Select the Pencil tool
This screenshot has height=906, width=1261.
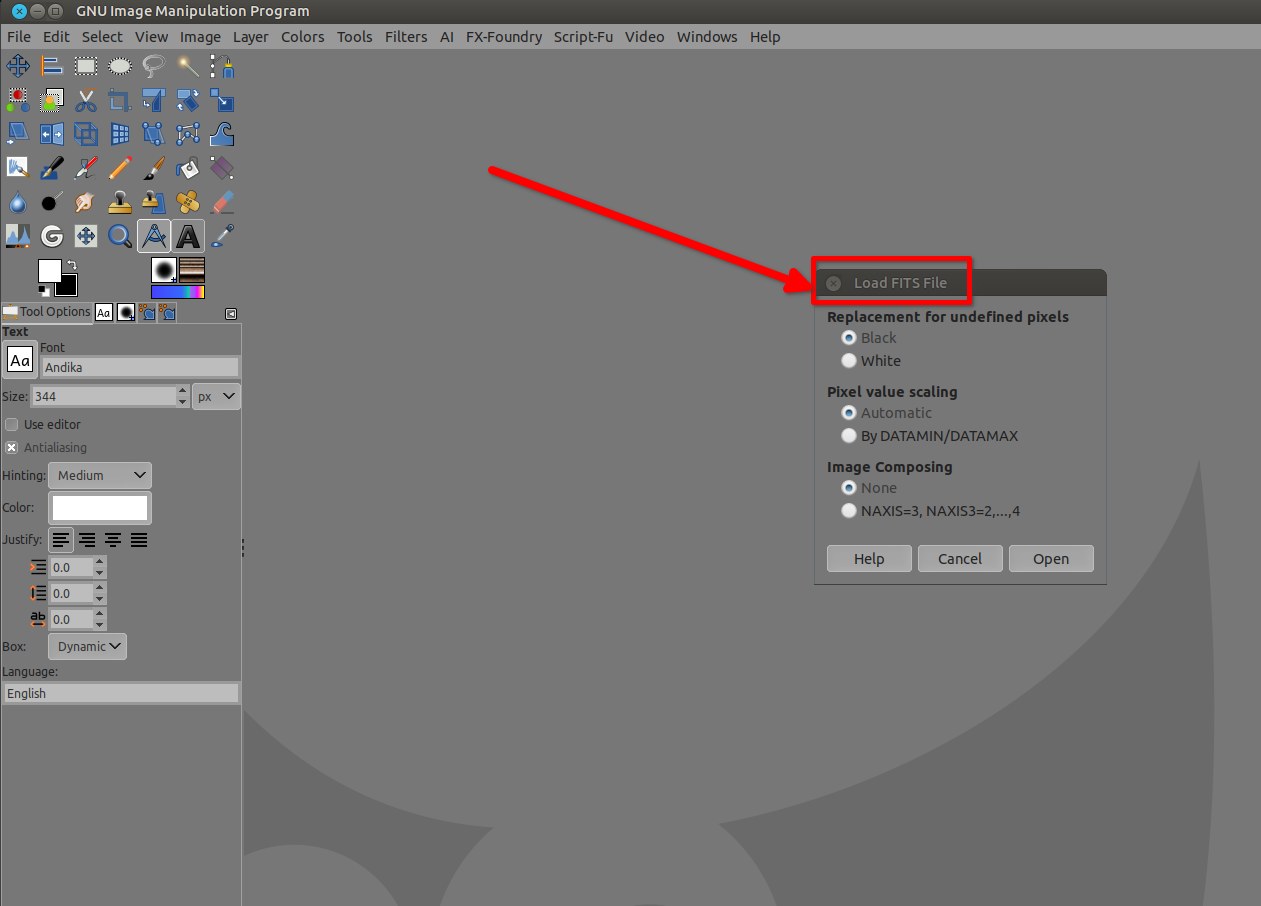click(120, 167)
